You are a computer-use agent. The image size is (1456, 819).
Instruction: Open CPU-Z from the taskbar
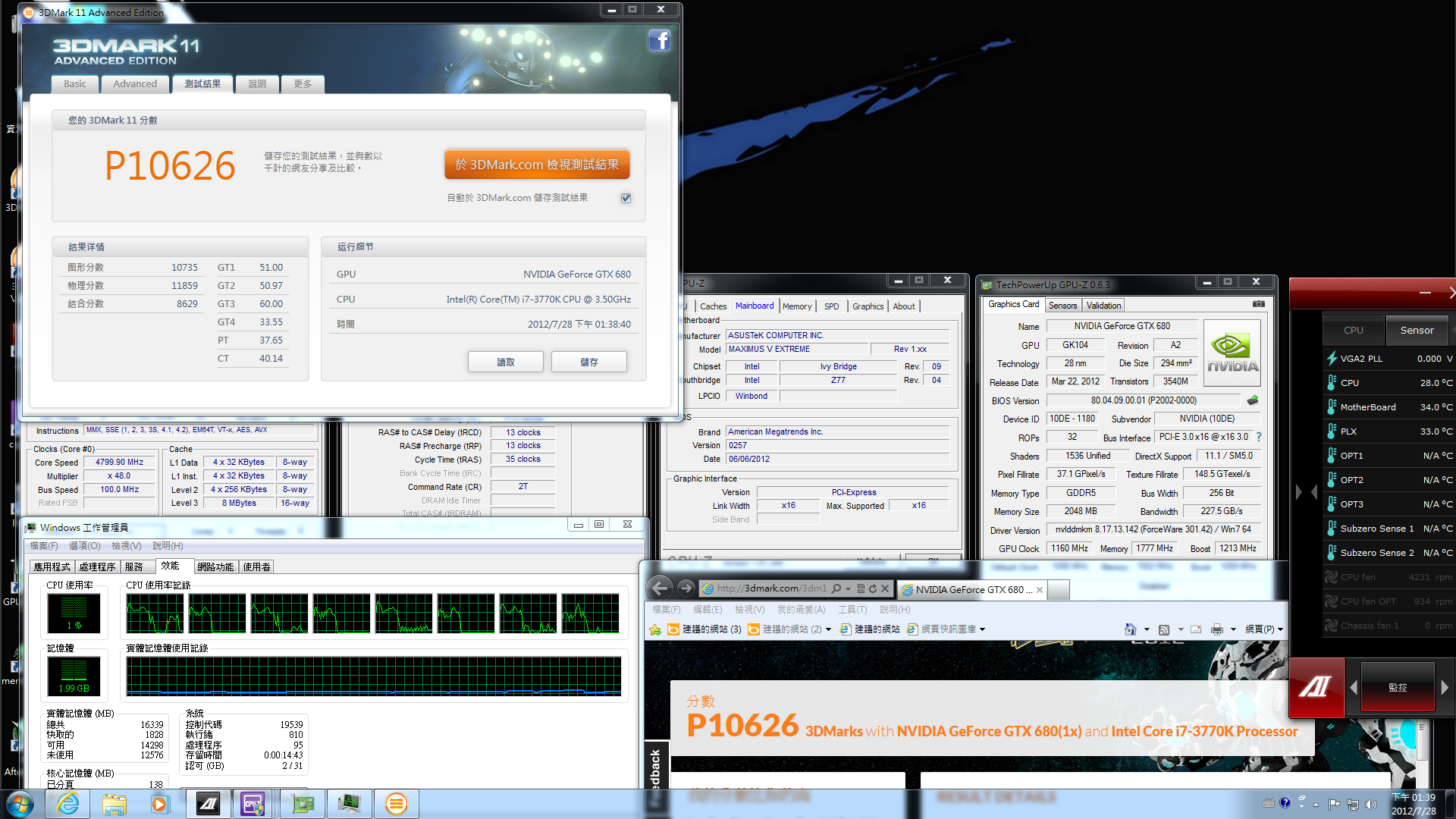[x=253, y=804]
